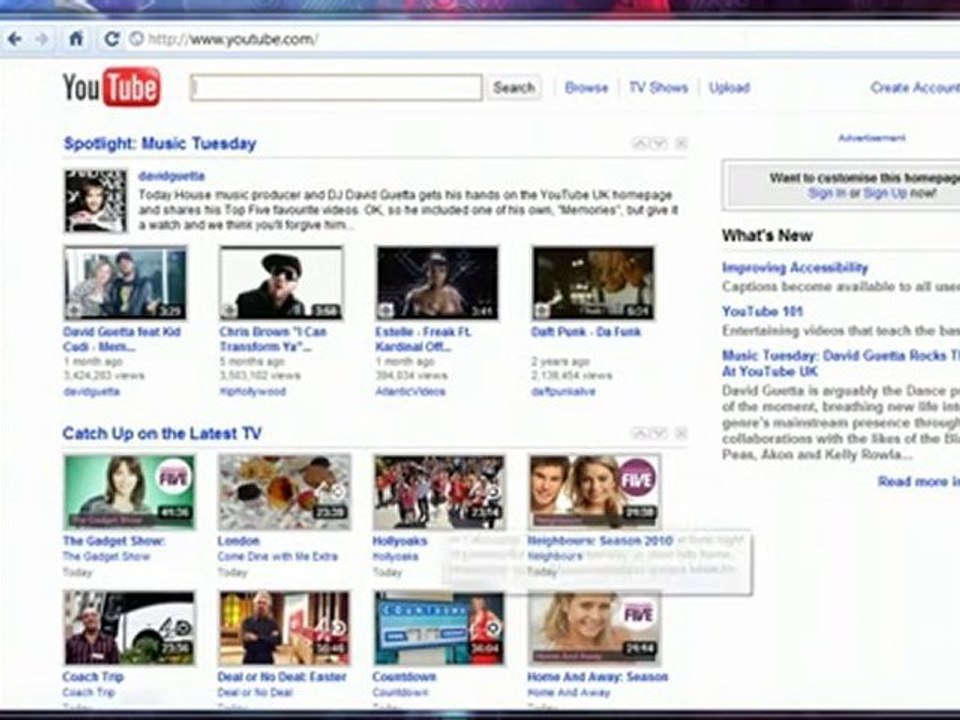The width and height of the screenshot is (960, 720).
Task: Open the London episode title link
Action: pyautogui.click(x=239, y=541)
